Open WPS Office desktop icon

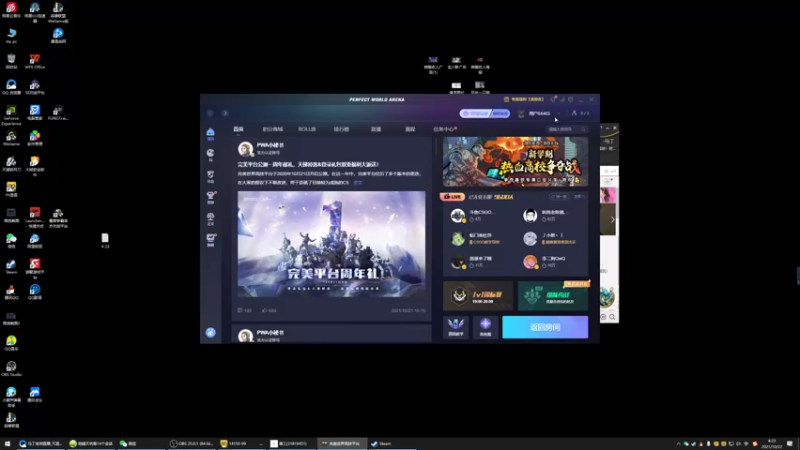[35, 61]
